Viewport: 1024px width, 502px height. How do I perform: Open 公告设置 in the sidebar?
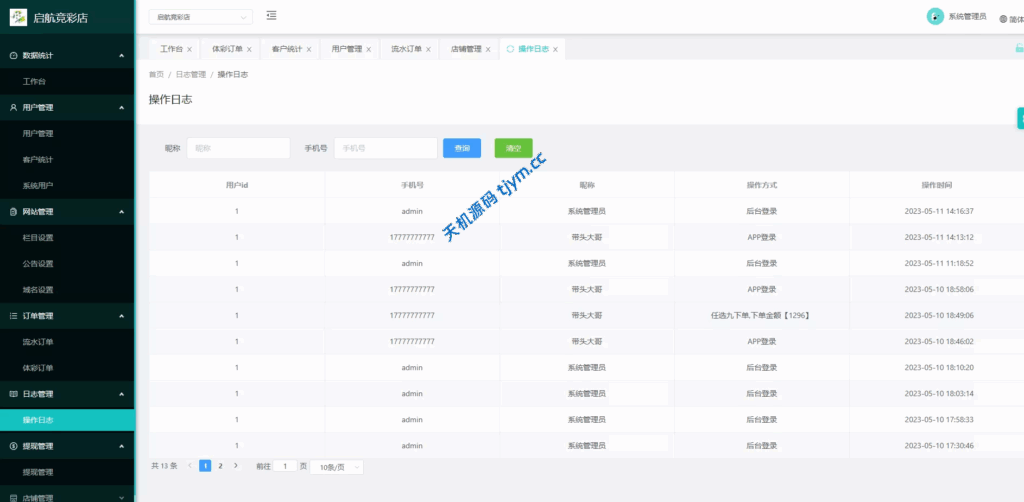point(38,264)
